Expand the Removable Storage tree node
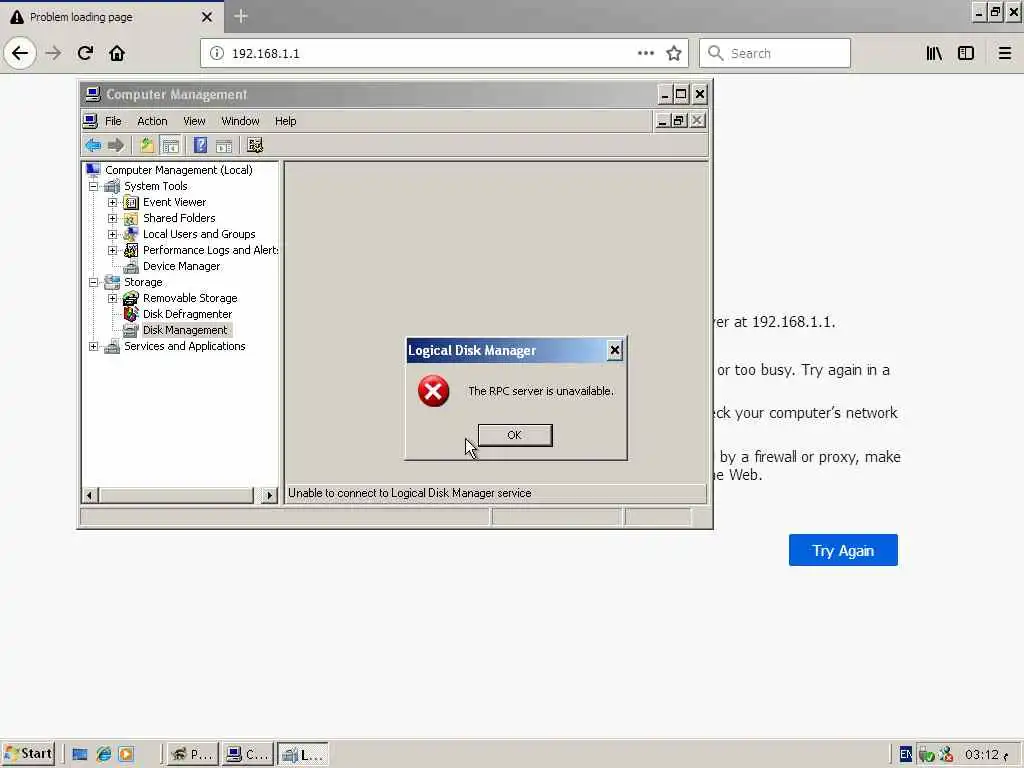The width and height of the screenshot is (1024, 768). (x=112, y=298)
